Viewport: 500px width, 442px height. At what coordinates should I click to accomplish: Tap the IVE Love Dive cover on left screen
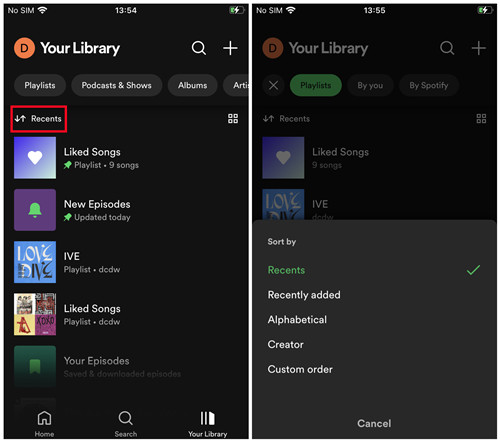click(x=35, y=262)
